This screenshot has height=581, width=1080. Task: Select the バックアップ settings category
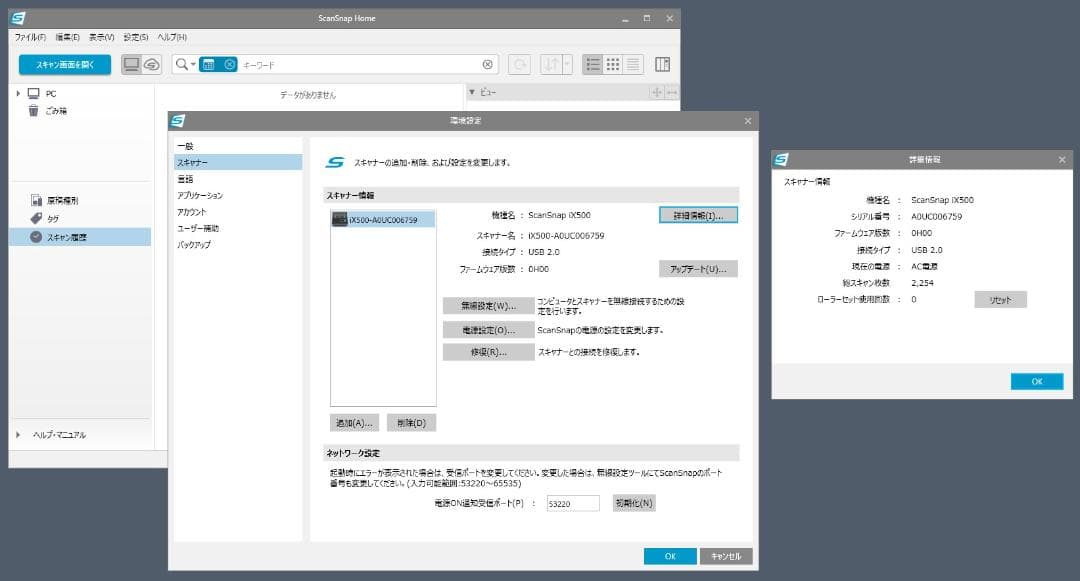pyautogui.click(x=194, y=244)
